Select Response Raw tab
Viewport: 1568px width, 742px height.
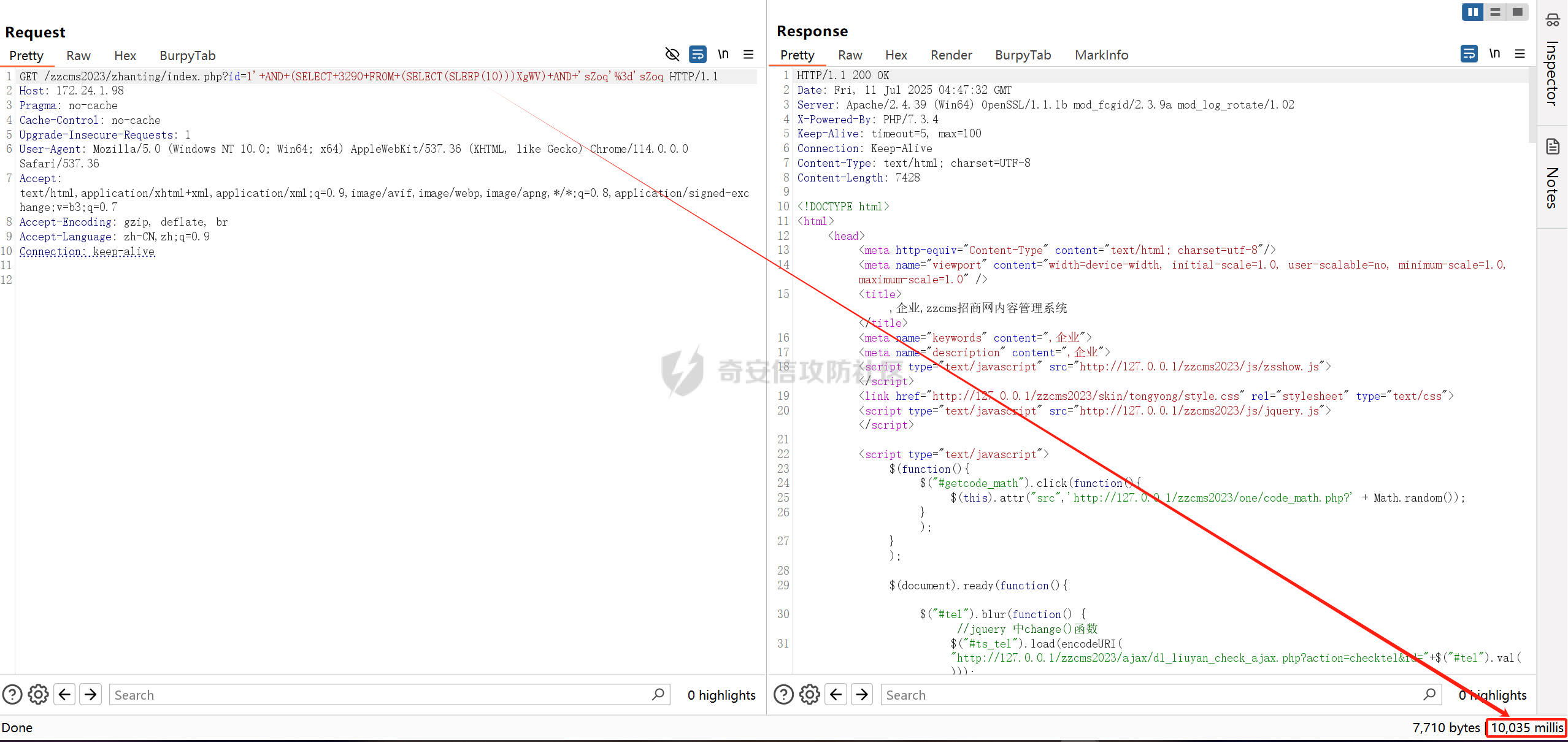(x=850, y=55)
